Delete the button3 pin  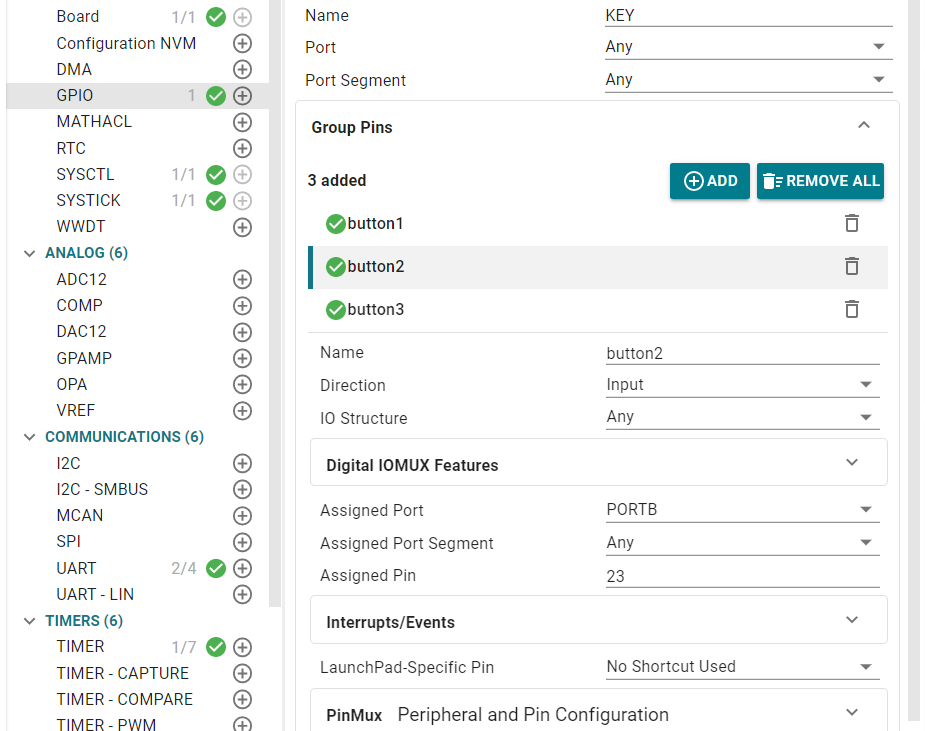click(x=852, y=309)
